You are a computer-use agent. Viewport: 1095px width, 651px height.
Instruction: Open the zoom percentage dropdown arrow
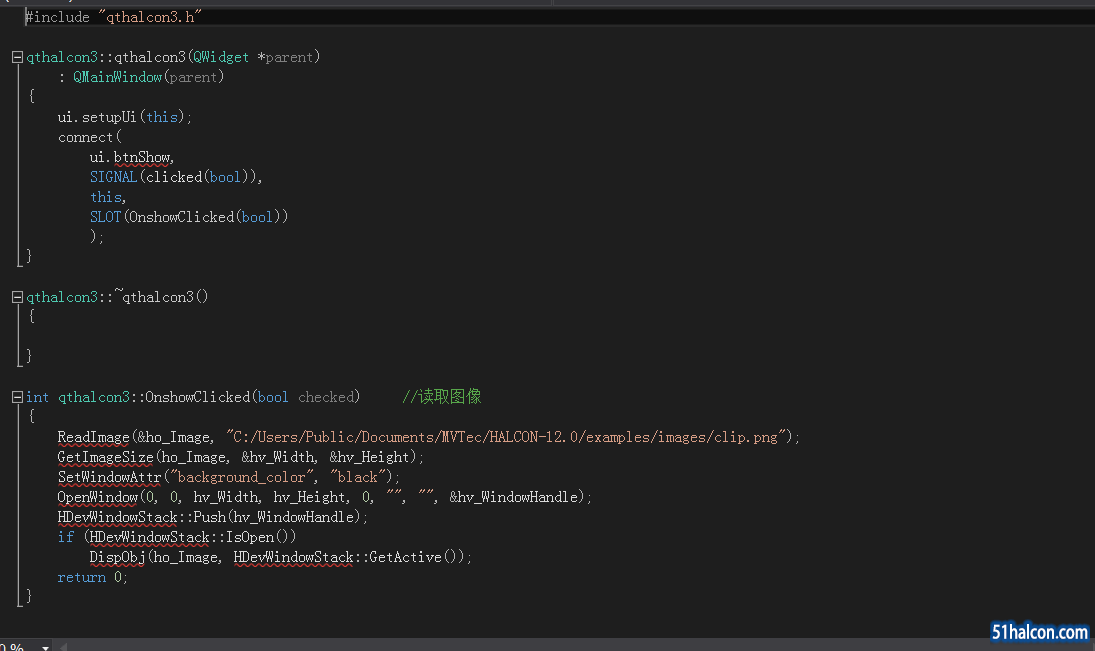(45, 647)
